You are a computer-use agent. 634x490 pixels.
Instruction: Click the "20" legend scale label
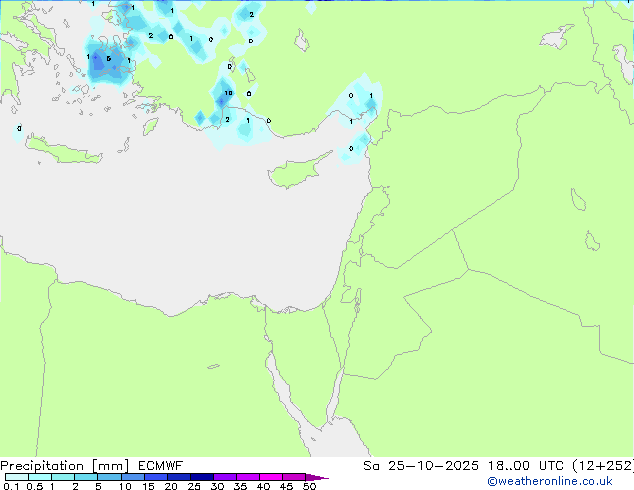click(x=171, y=486)
